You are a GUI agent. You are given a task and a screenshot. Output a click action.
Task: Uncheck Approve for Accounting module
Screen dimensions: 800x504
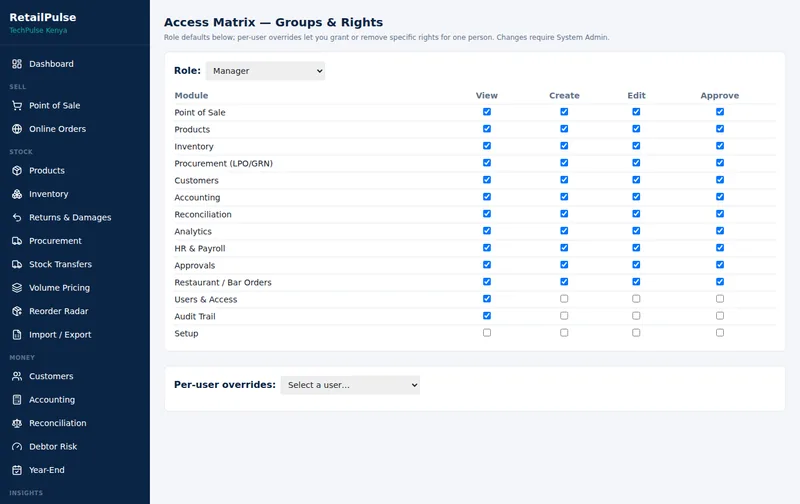[720, 196]
